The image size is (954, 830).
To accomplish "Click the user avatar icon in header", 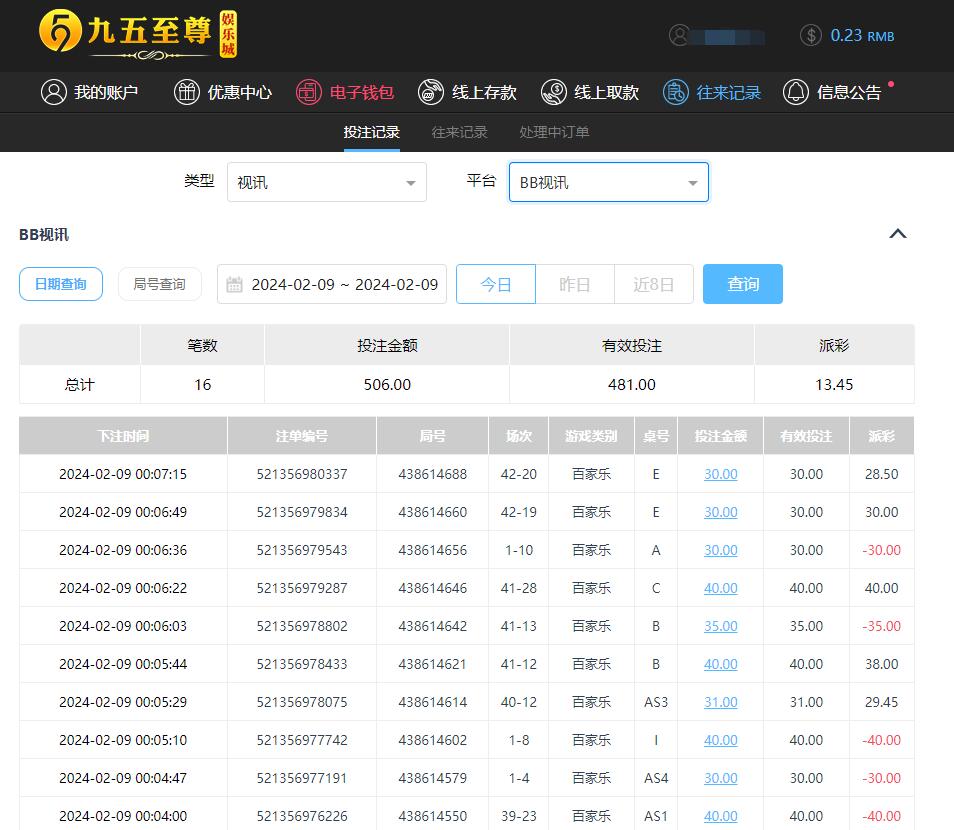I will [x=679, y=35].
